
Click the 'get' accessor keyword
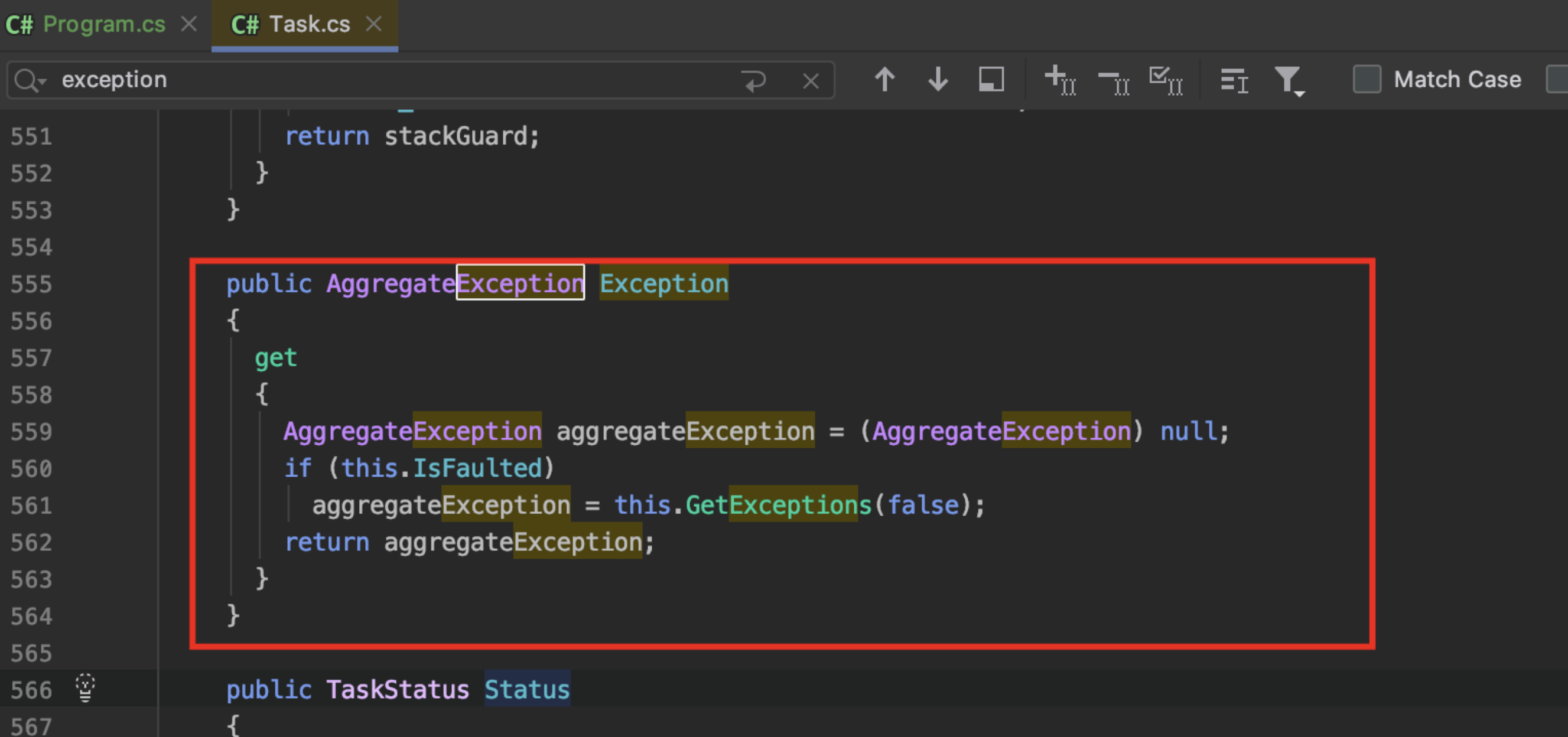tap(276, 358)
